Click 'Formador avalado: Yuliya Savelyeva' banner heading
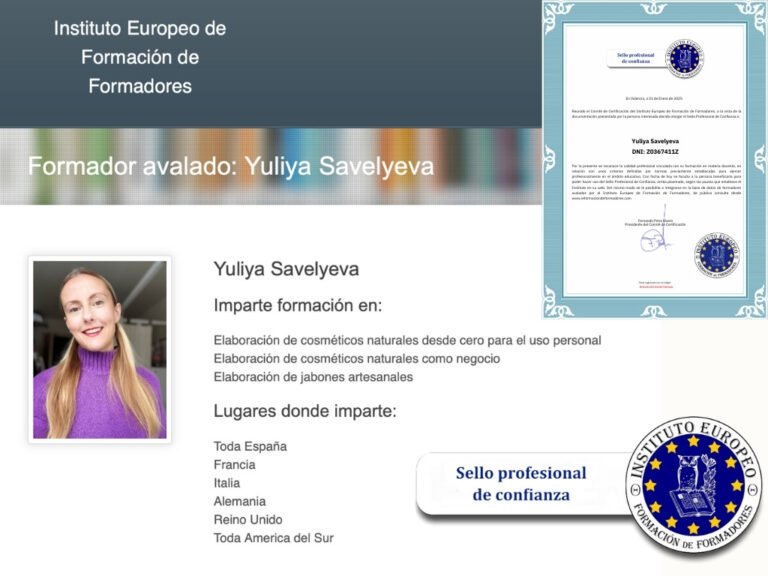Image resolution: width=768 pixels, height=576 pixels. point(231,166)
